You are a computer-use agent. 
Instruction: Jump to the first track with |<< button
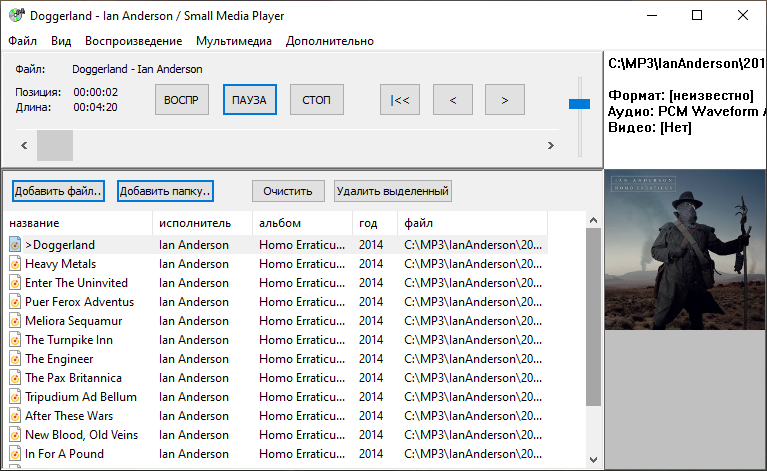(x=400, y=100)
